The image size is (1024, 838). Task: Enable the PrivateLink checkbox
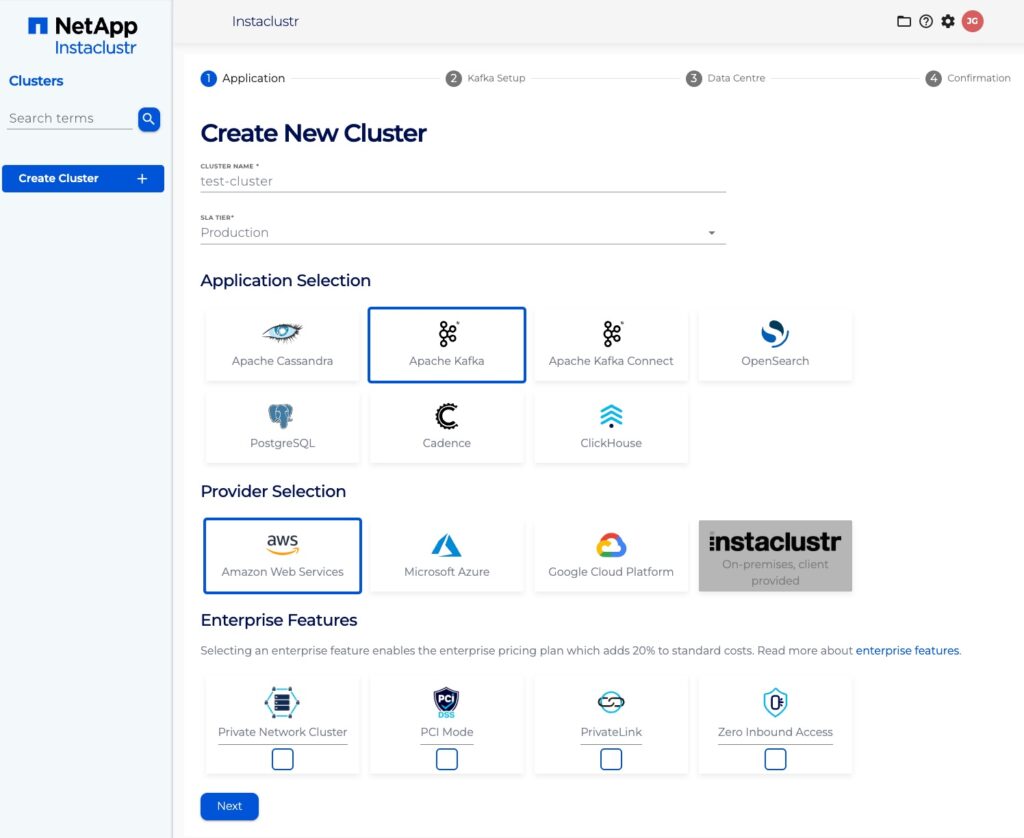(x=611, y=760)
